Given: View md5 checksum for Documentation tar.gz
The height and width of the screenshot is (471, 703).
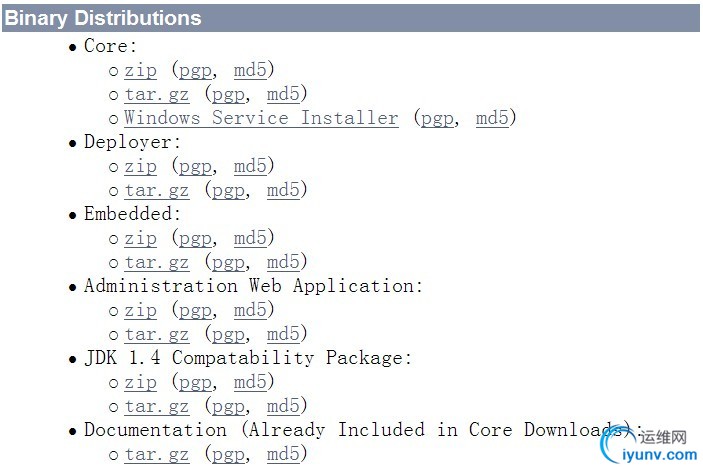Looking at the screenshot, I should (283, 454).
